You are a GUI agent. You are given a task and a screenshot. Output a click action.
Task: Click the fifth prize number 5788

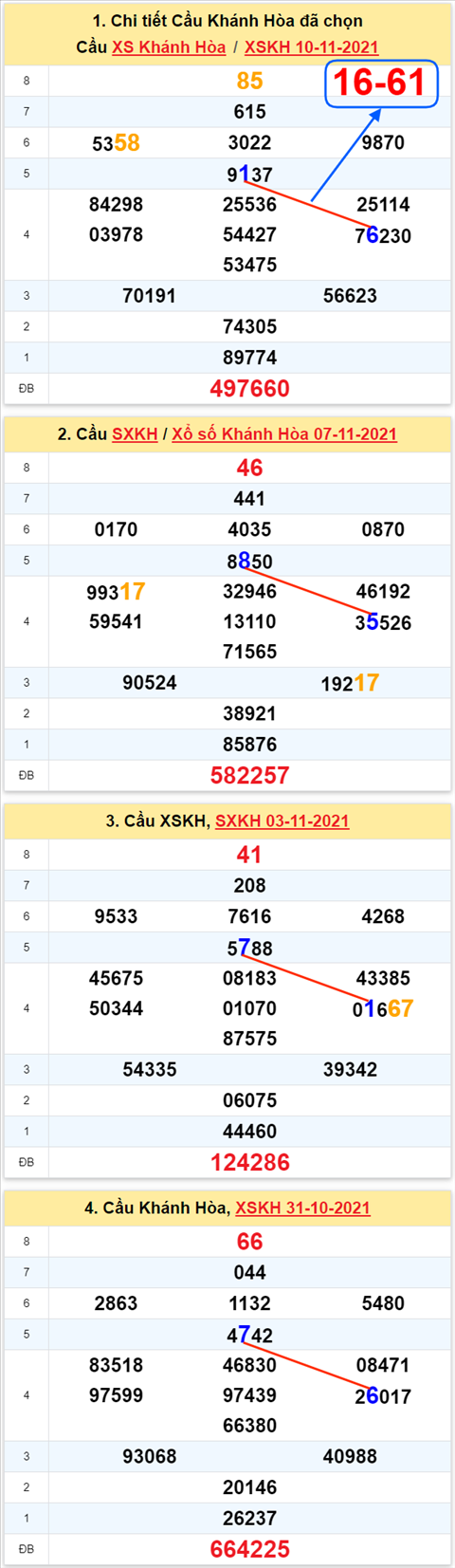click(250, 949)
